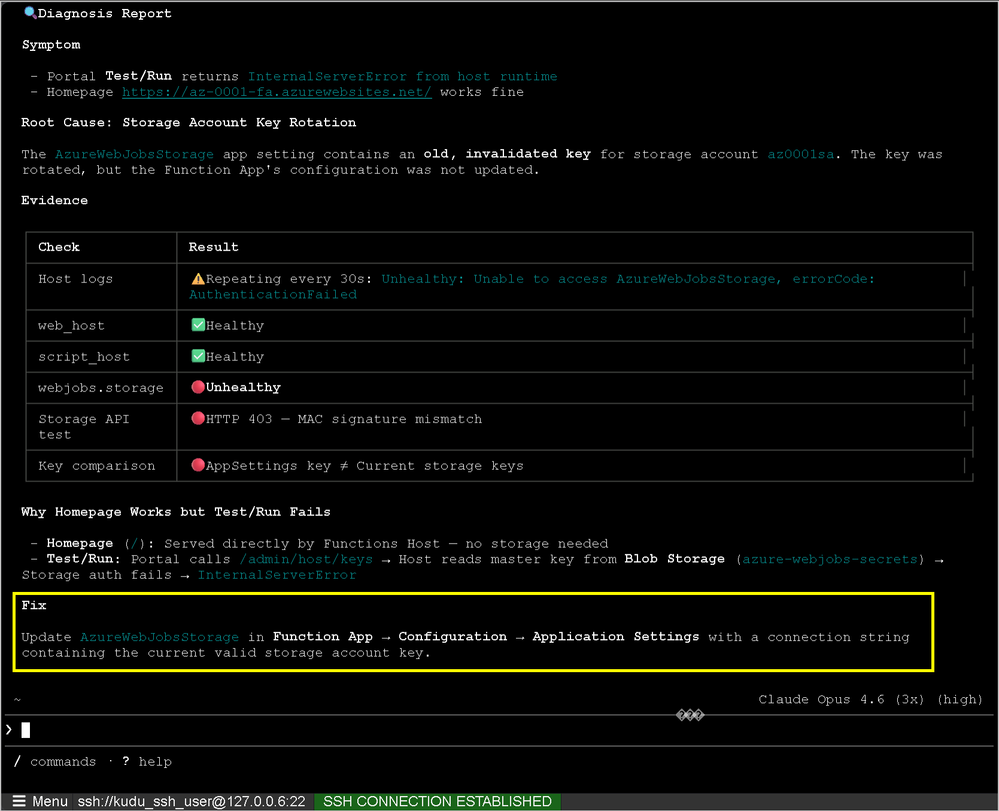Screen dimensions: 999x811
Task: Focus the command prompt input line
Action: click(500, 730)
